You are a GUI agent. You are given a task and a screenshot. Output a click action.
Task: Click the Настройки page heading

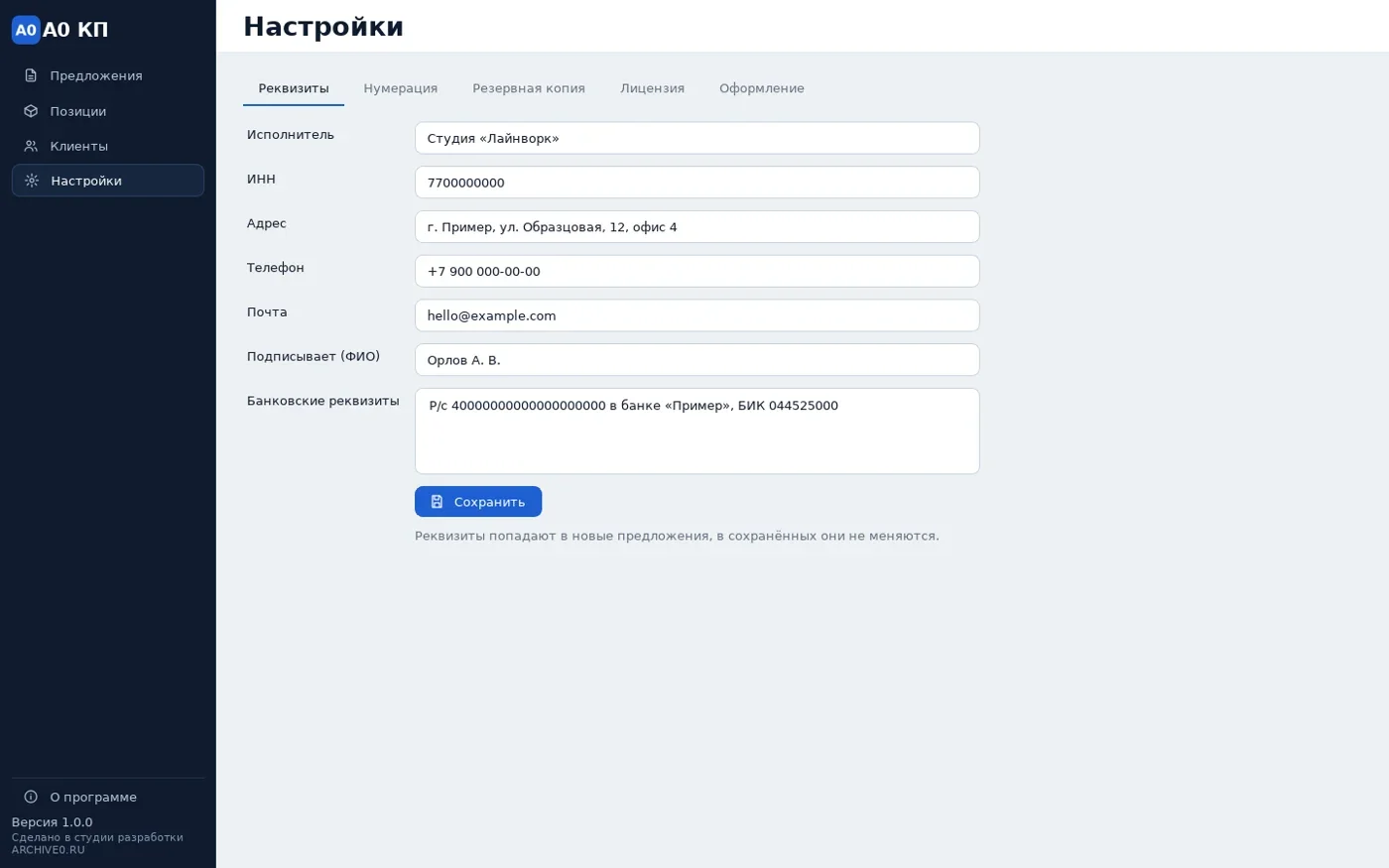pos(323,27)
